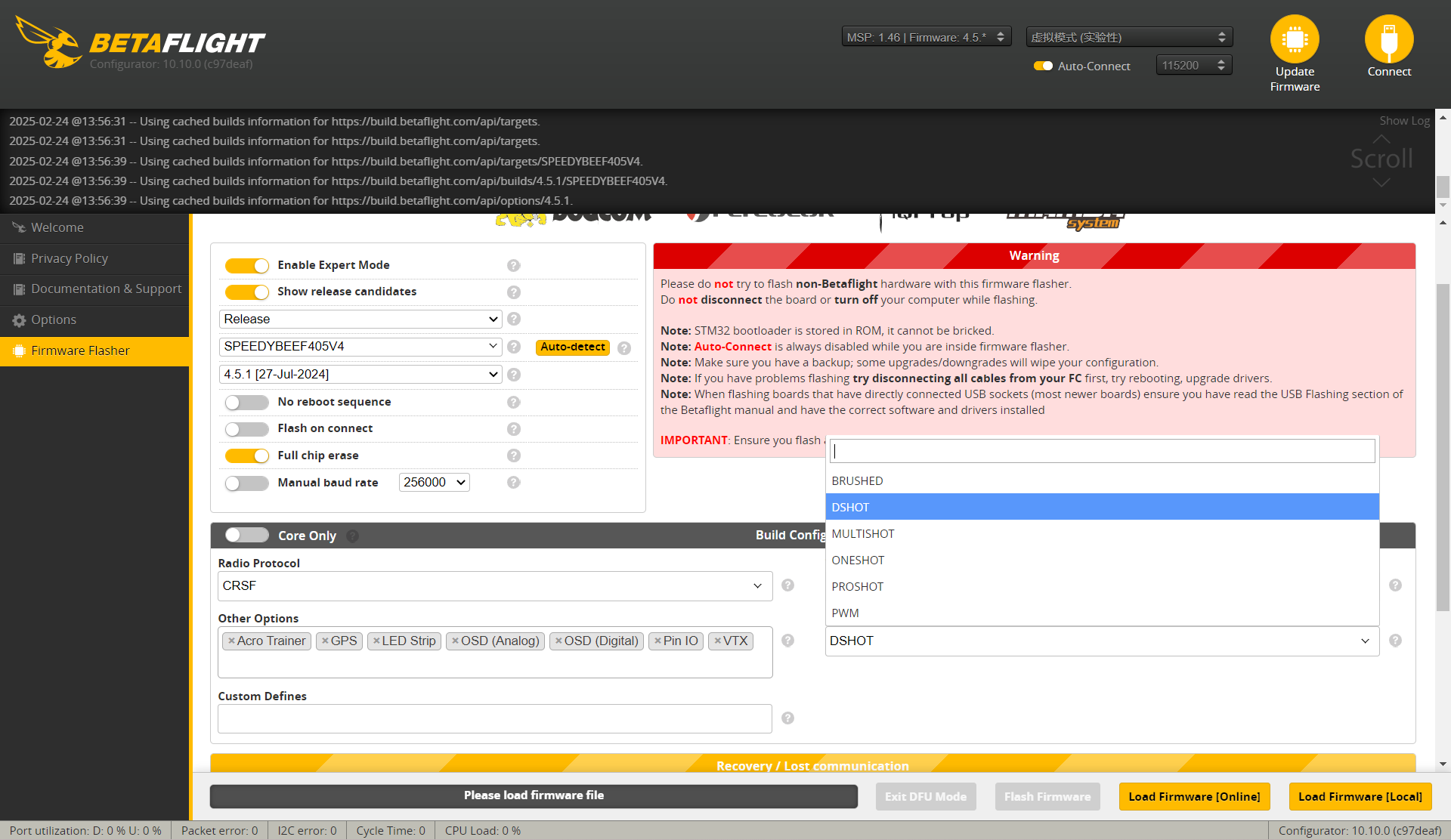Remove the GPS option tag
This screenshot has height=840, width=1451.
(x=325, y=641)
